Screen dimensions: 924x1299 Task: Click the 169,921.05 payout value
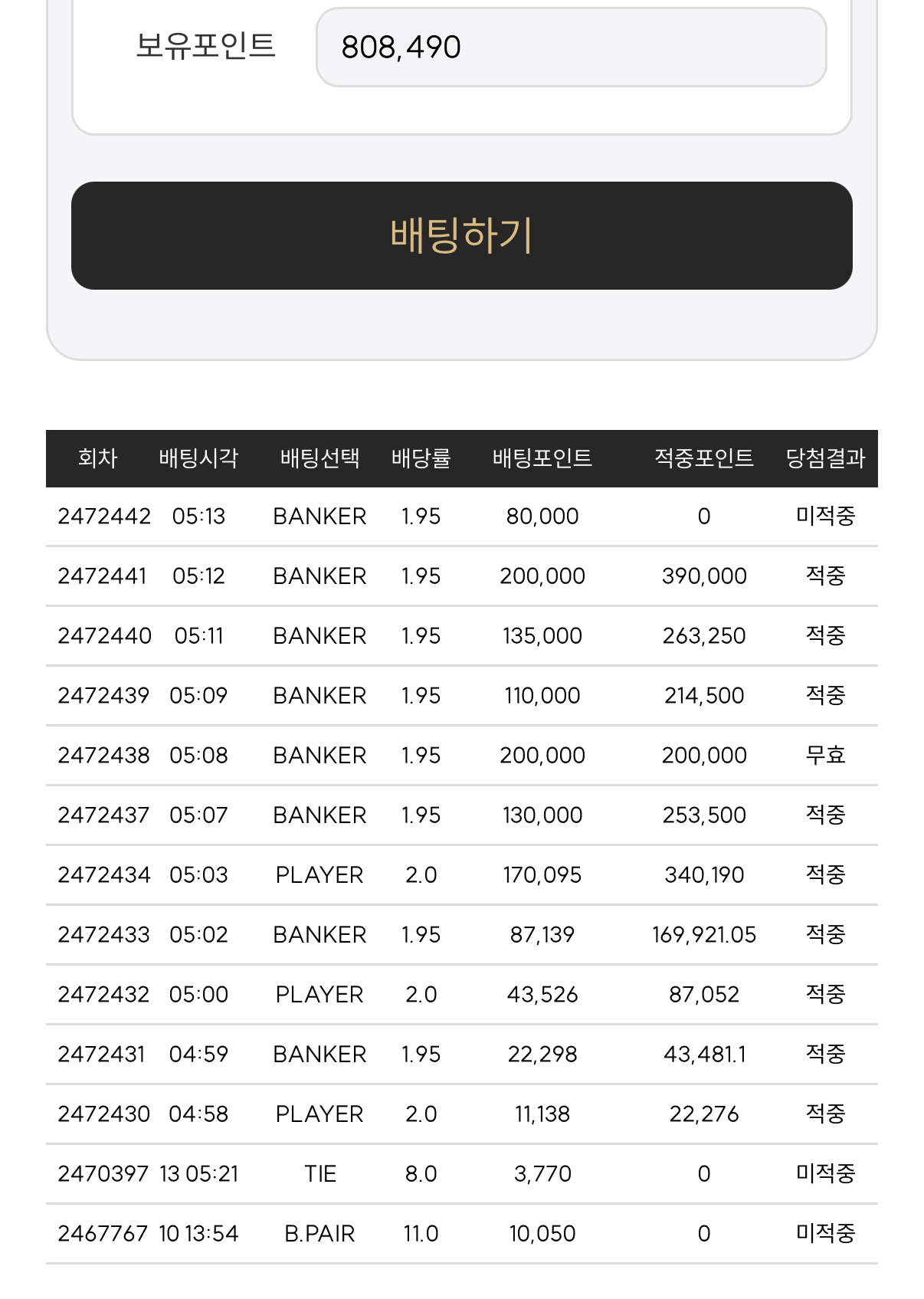click(x=704, y=935)
